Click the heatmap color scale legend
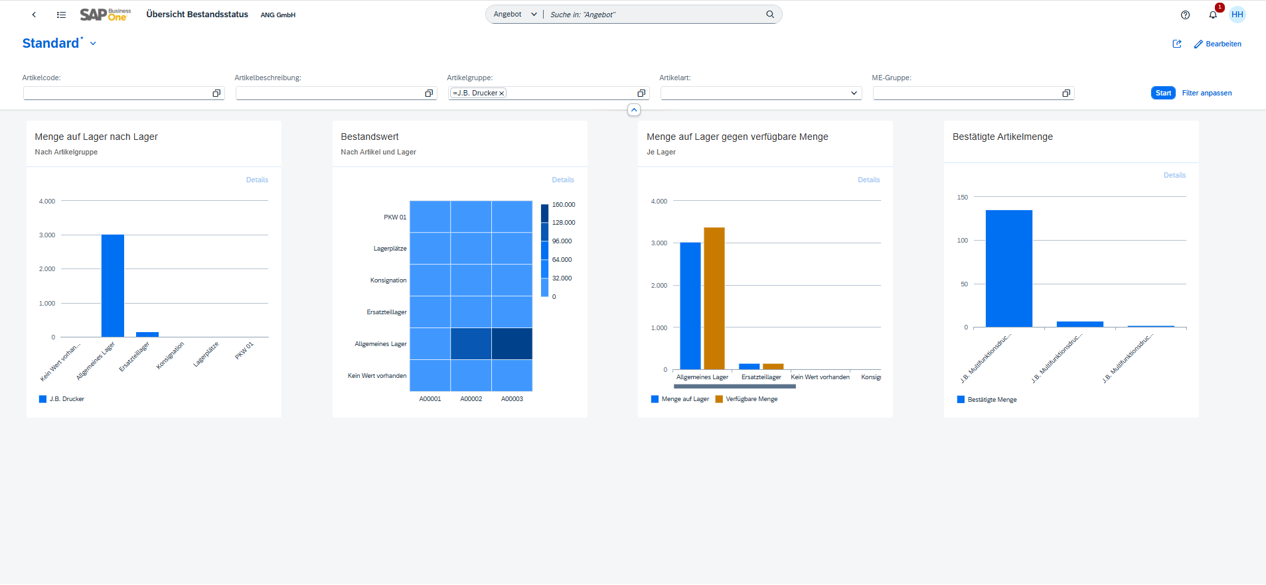Screen dimensions: 1266x585 point(545,250)
